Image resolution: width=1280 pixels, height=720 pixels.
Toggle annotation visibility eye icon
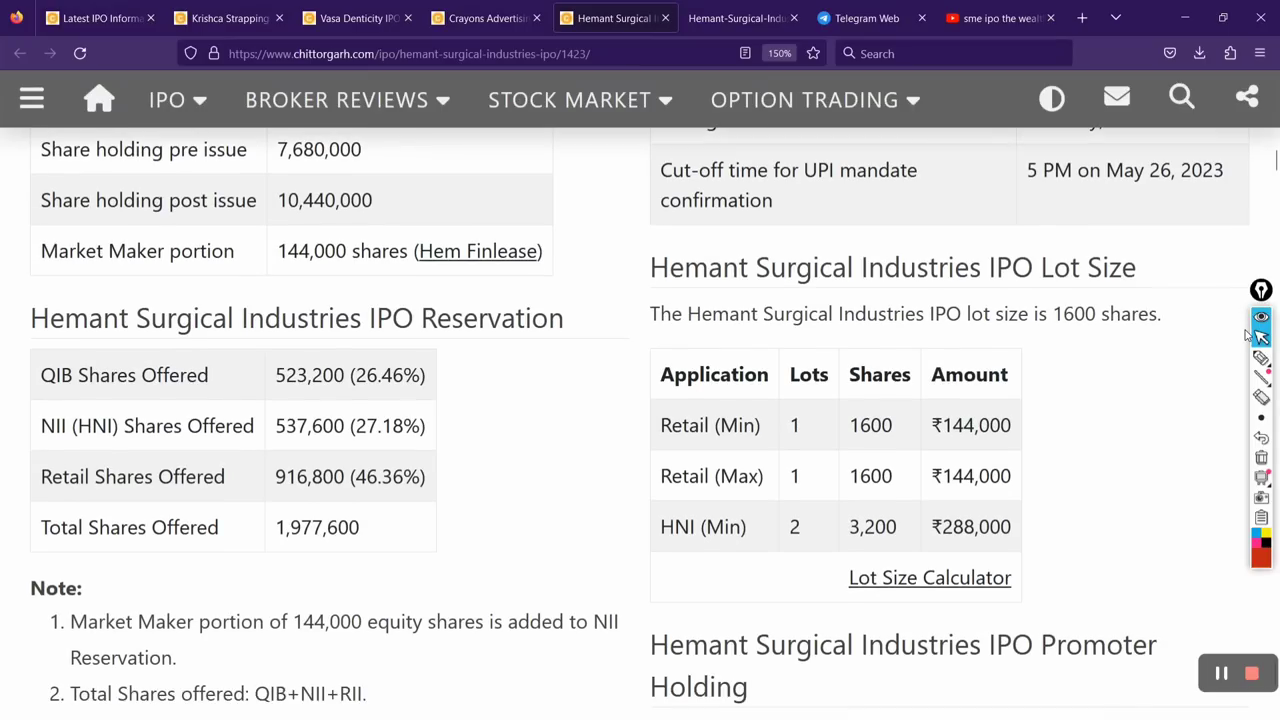click(1261, 317)
